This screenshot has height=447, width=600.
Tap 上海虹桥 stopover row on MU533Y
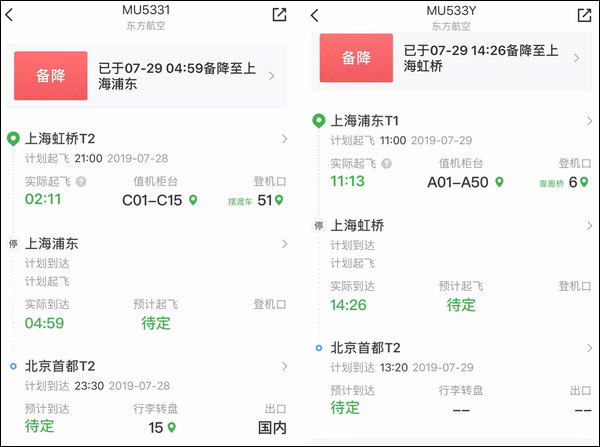450,225
